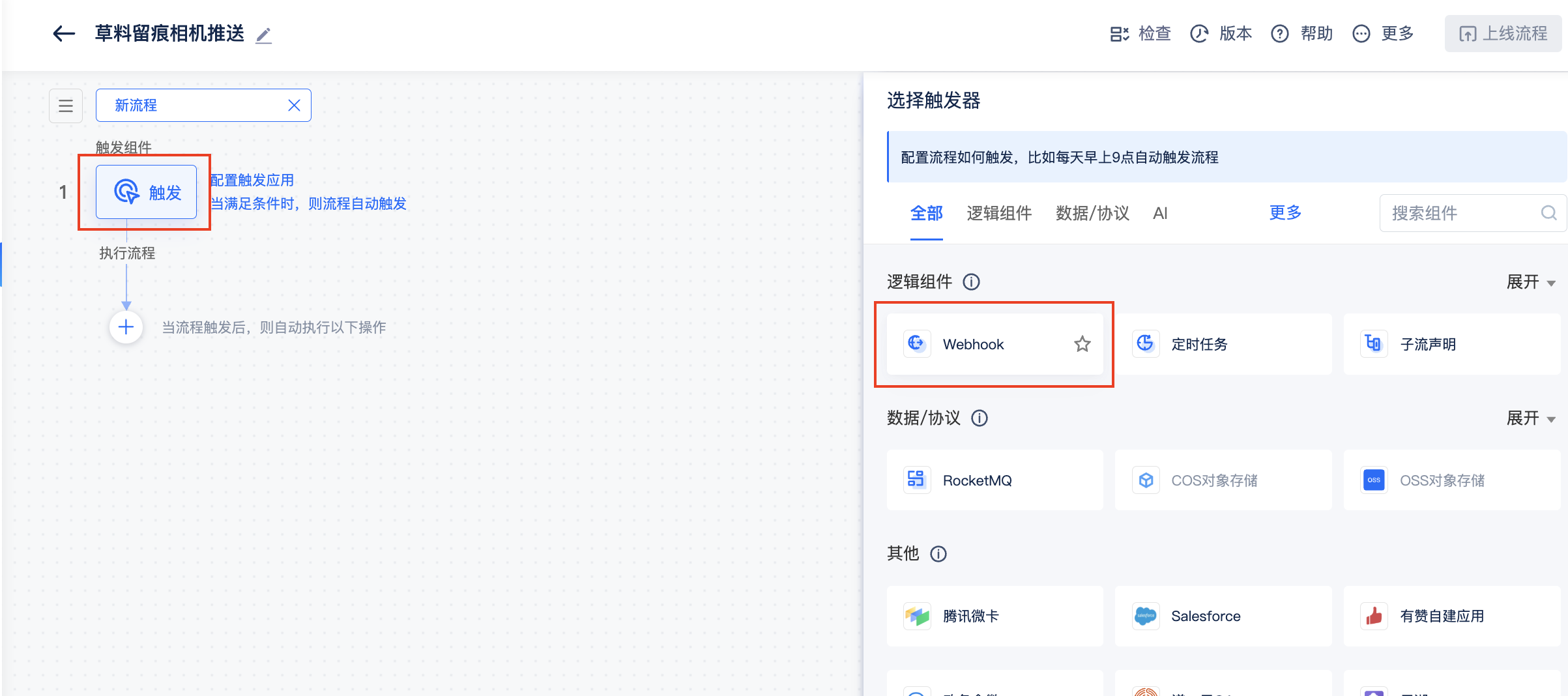
Task: Click the 定时任务 clock icon
Action: (x=1145, y=343)
